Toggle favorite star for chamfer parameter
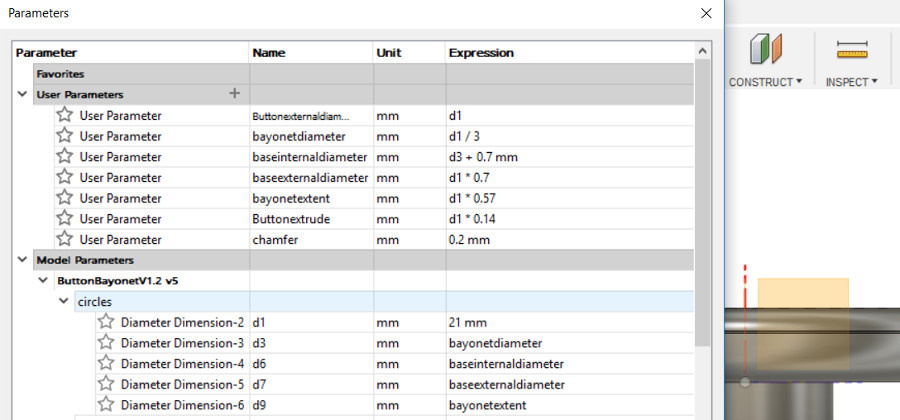The image size is (900, 420). [65, 239]
